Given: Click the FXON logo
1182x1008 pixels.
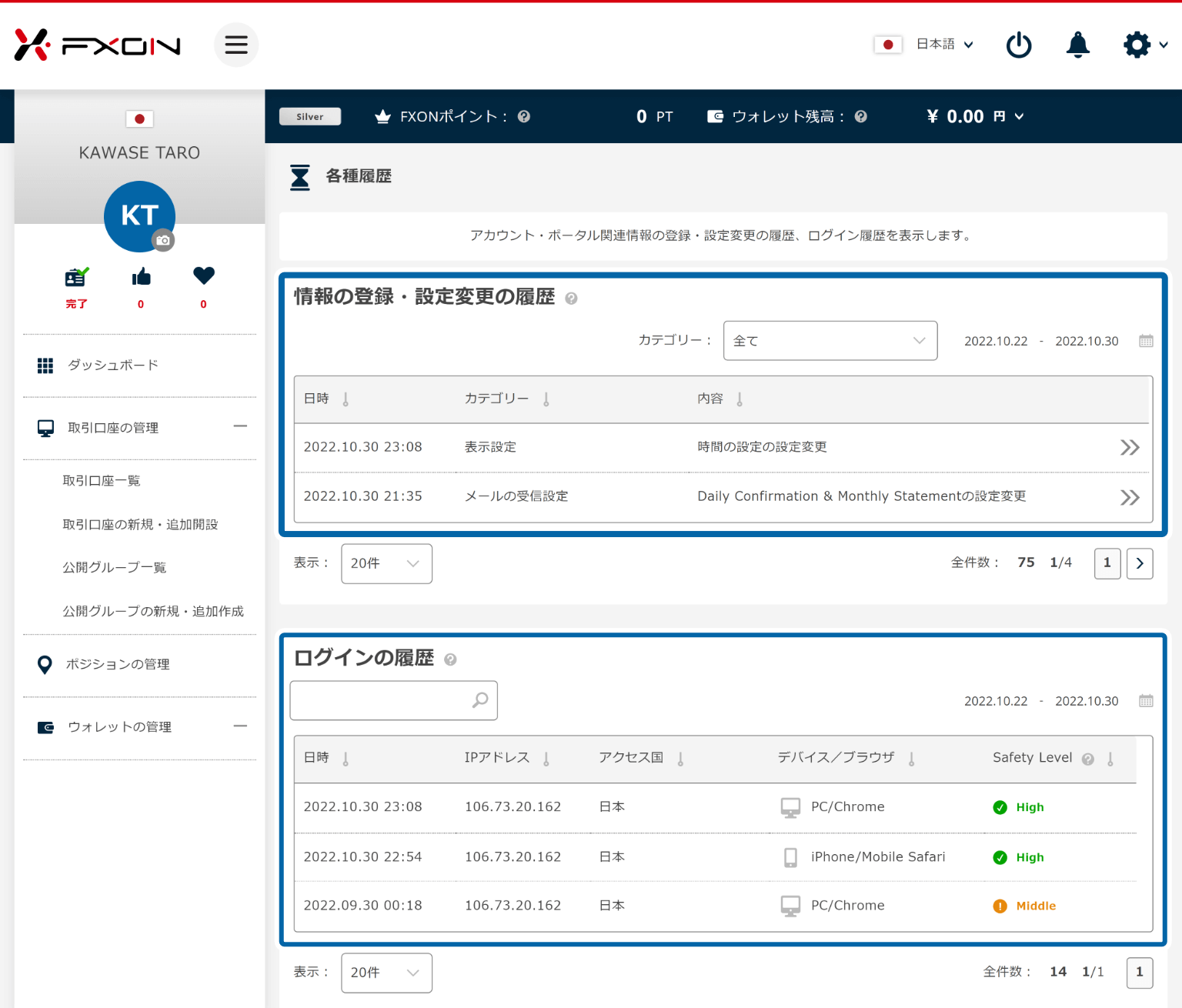Looking at the screenshot, I should (x=98, y=45).
